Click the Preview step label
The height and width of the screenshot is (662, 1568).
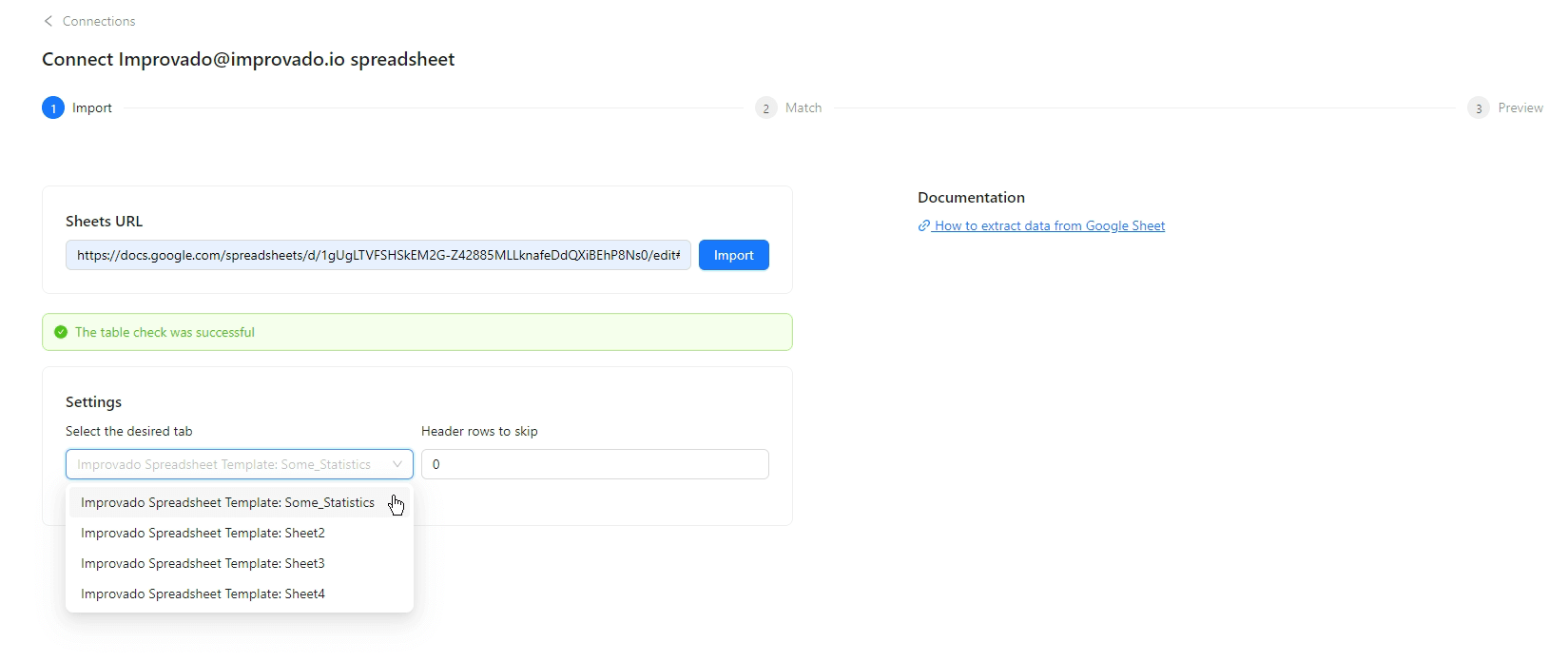[x=1520, y=107]
